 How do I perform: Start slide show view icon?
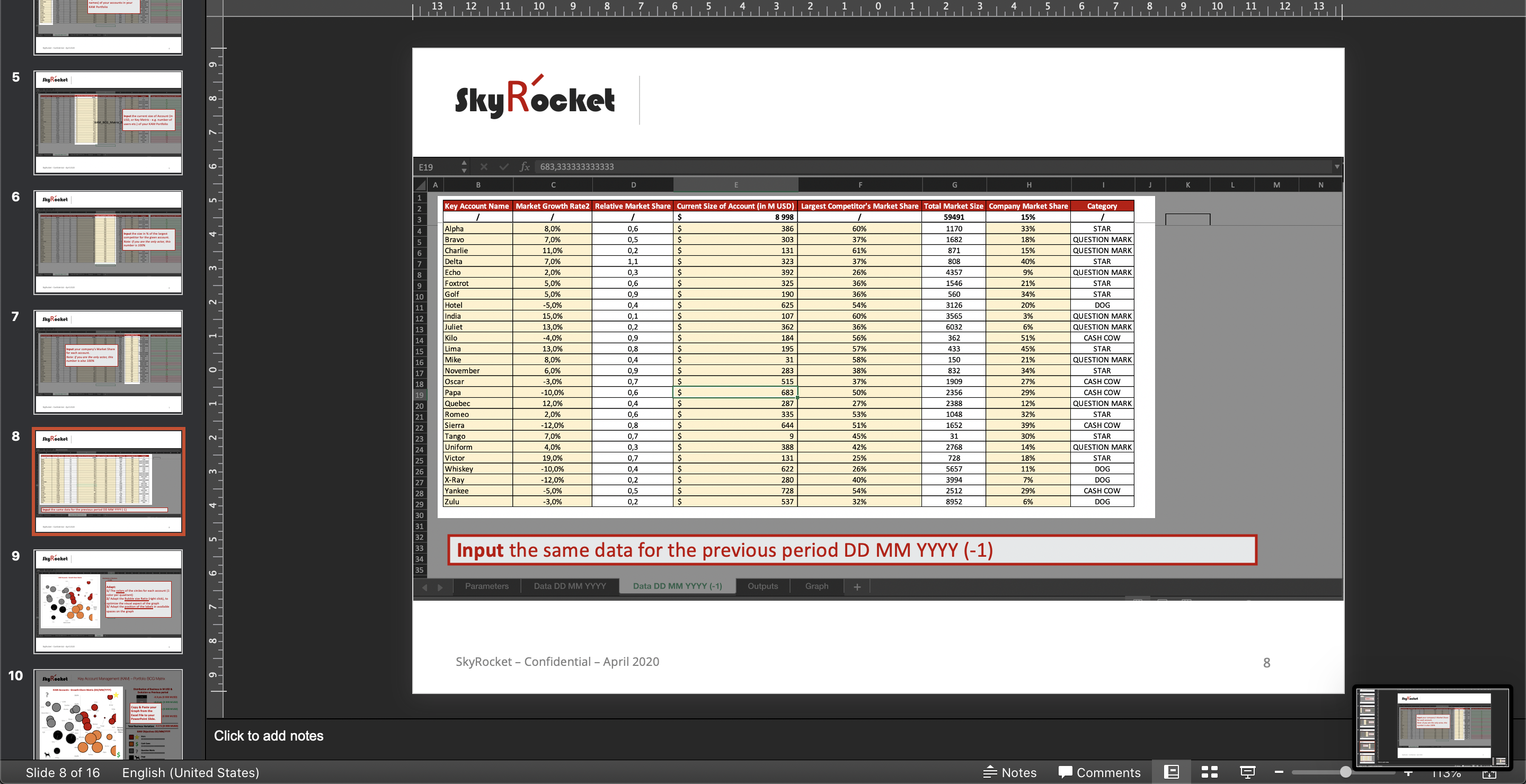(1247, 772)
